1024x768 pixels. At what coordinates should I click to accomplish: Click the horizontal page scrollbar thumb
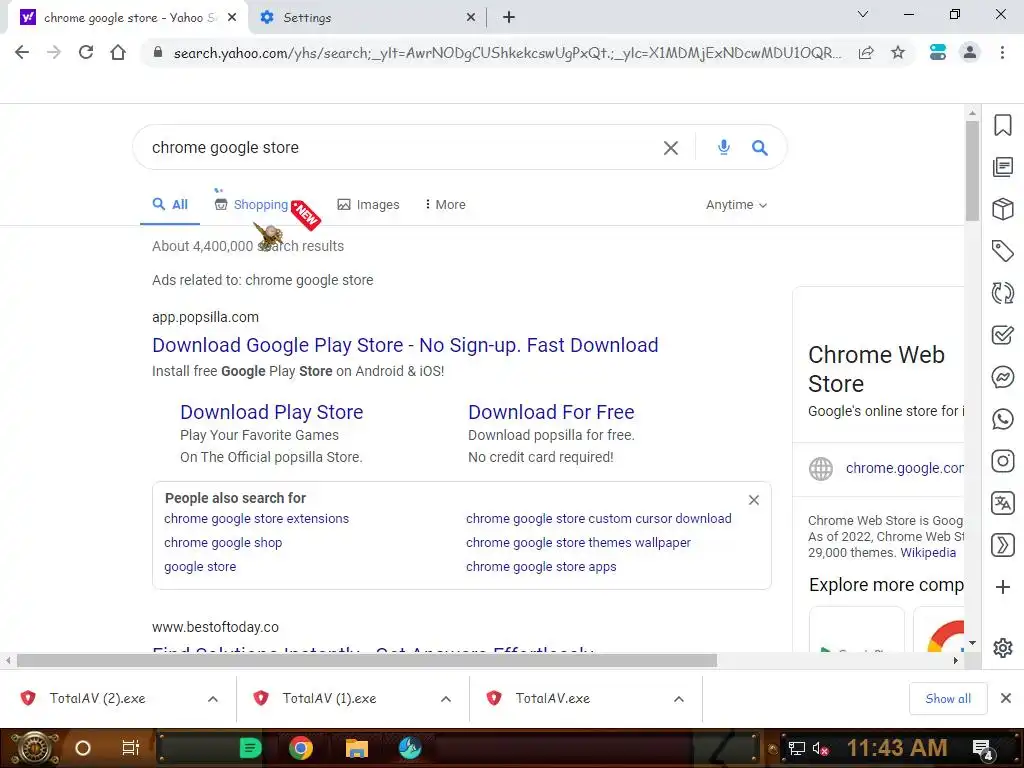[367, 661]
